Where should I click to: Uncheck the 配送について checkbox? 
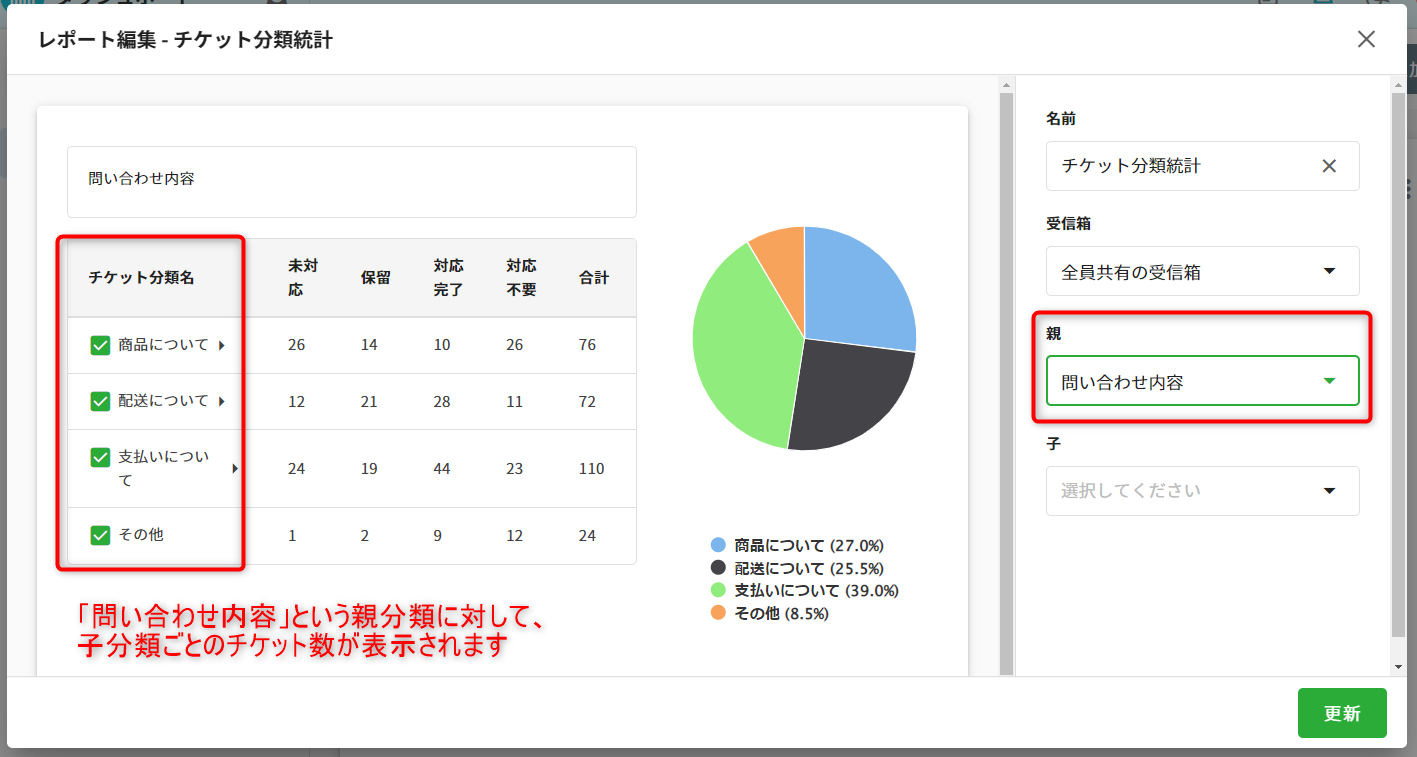(x=100, y=401)
